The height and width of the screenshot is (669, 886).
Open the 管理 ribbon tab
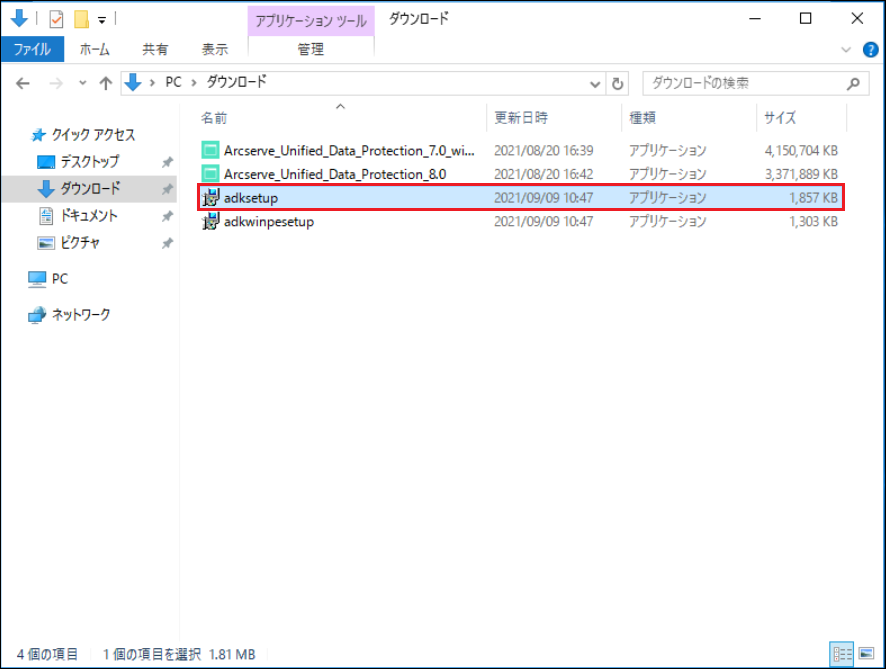coord(311,50)
